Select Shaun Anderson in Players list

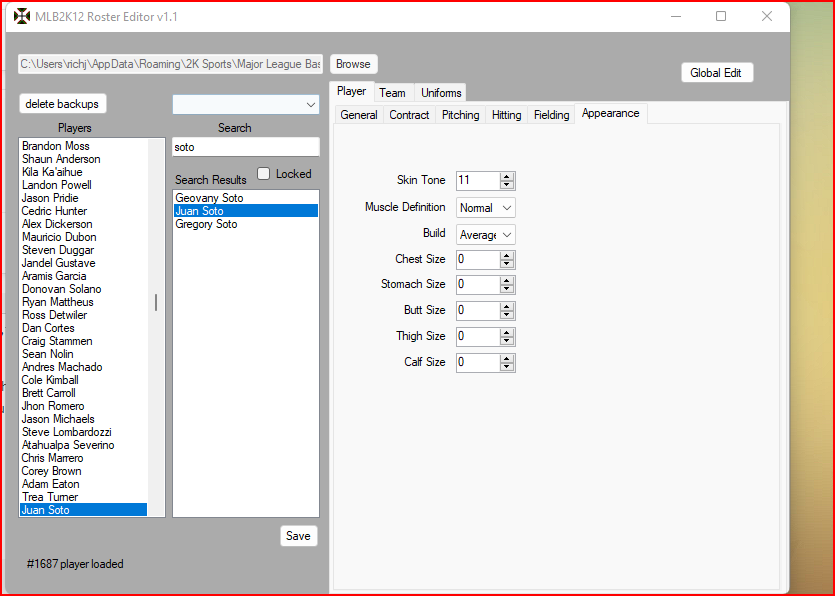pyautogui.click(x=84, y=159)
